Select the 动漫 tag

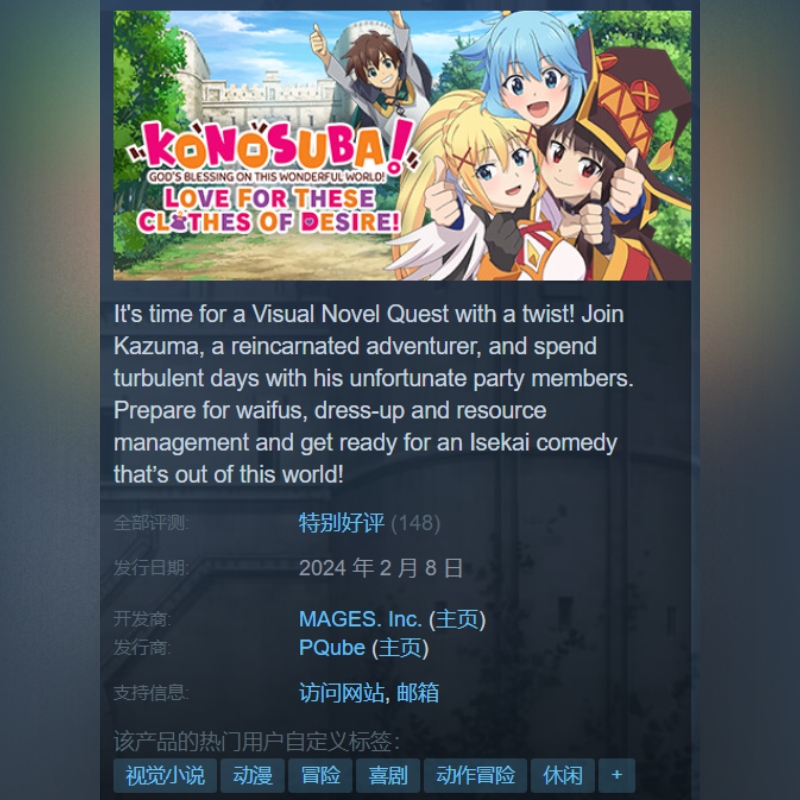(253, 776)
